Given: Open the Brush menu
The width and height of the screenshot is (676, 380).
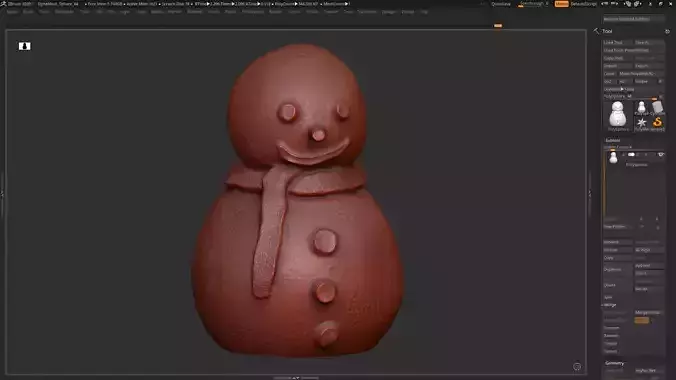Looking at the screenshot, I should pyautogui.click(x=28, y=12).
